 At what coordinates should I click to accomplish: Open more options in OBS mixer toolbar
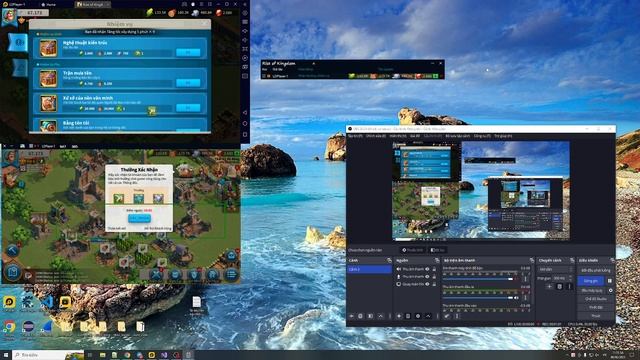coord(457,316)
